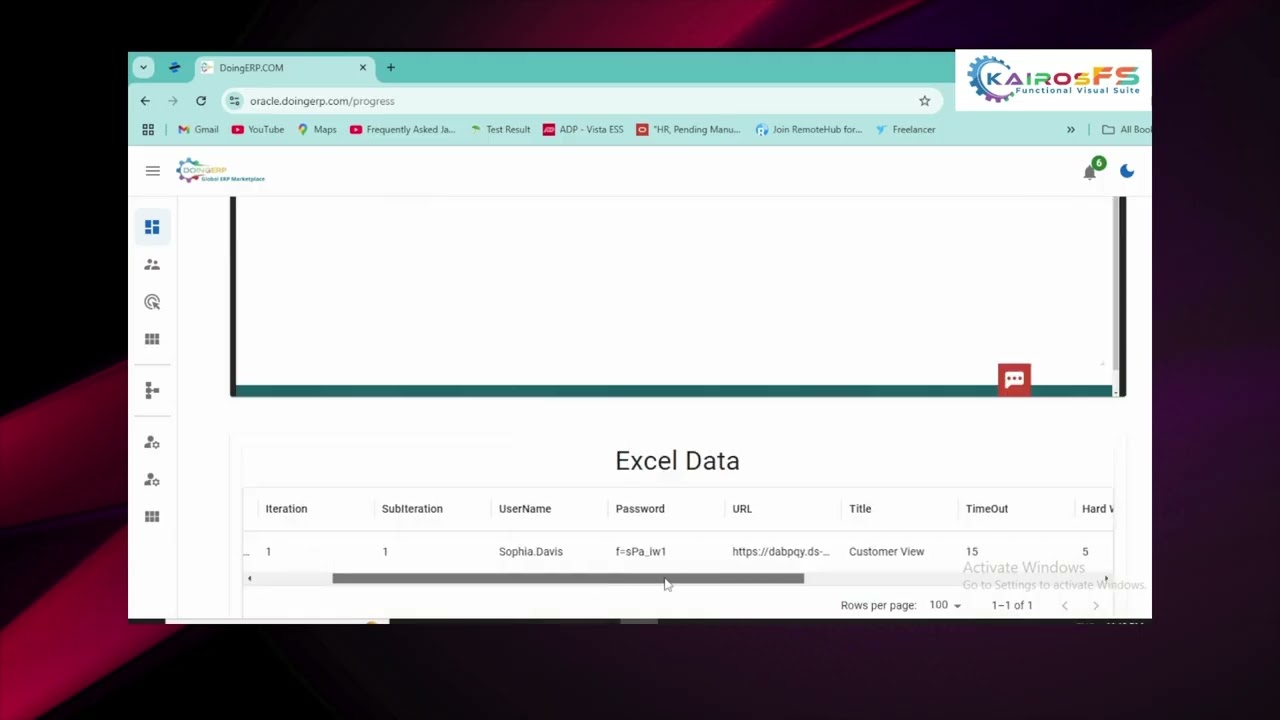Select the Sophia.Davis username cell
1280x720 pixels.
(x=531, y=552)
